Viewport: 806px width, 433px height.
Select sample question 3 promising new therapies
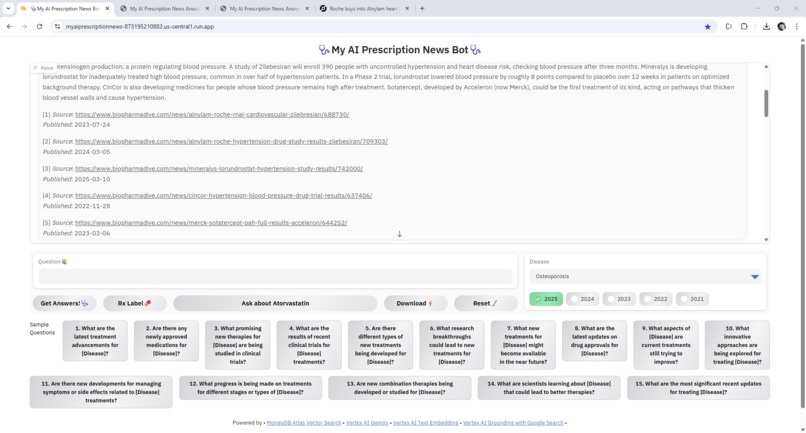[x=237, y=345]
